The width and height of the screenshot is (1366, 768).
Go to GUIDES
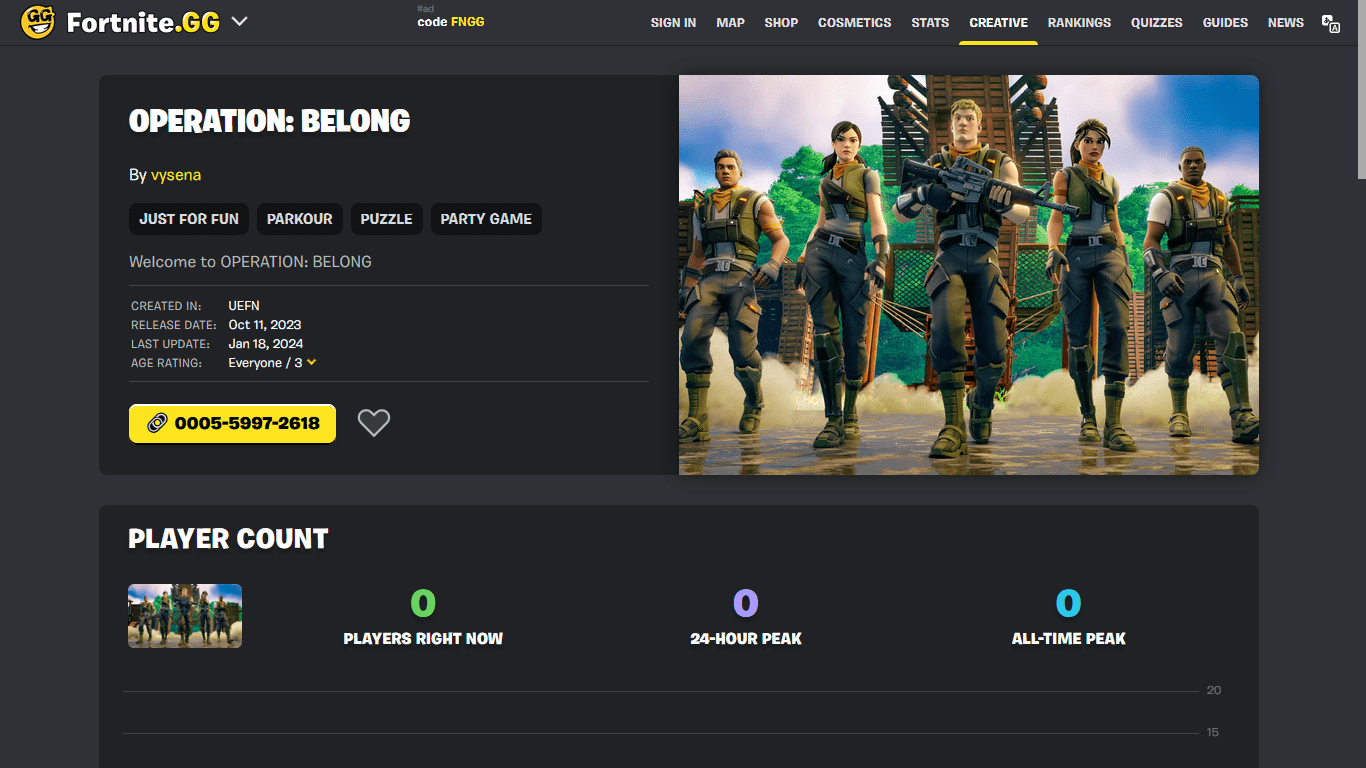(1225, 22)
